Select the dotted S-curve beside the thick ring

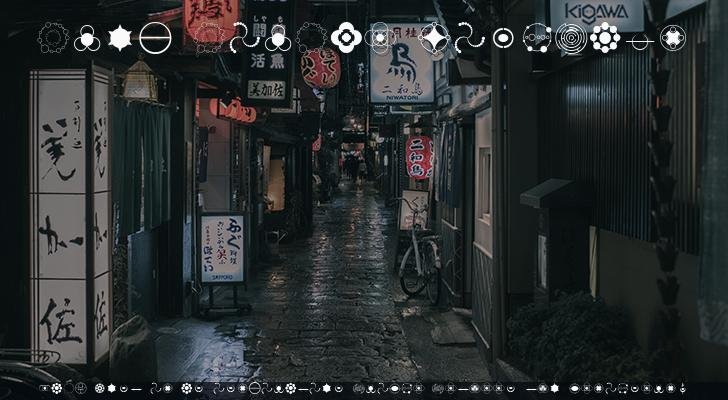coord(468,38)
